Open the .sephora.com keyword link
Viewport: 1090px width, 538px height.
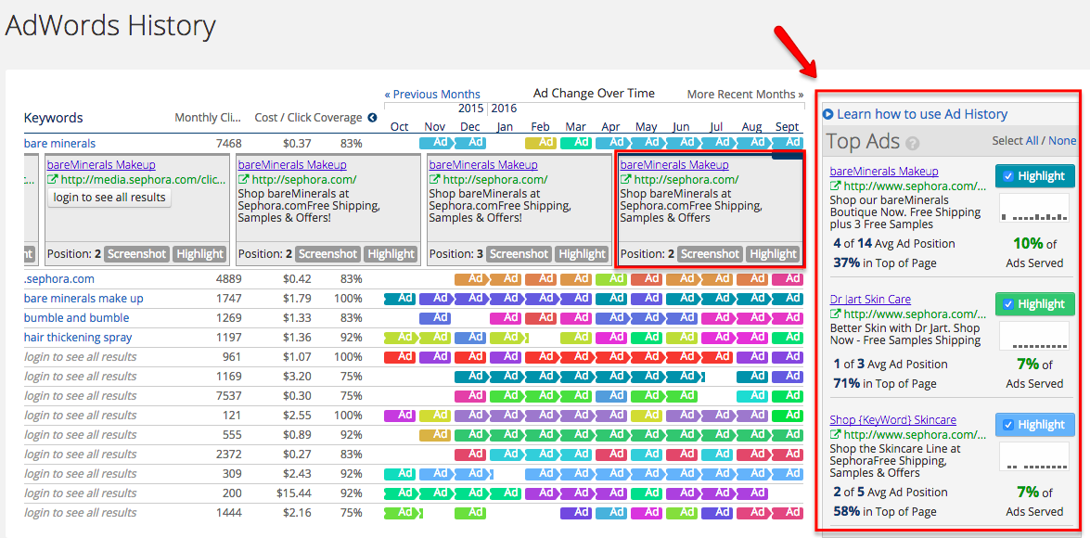point(59,279)
